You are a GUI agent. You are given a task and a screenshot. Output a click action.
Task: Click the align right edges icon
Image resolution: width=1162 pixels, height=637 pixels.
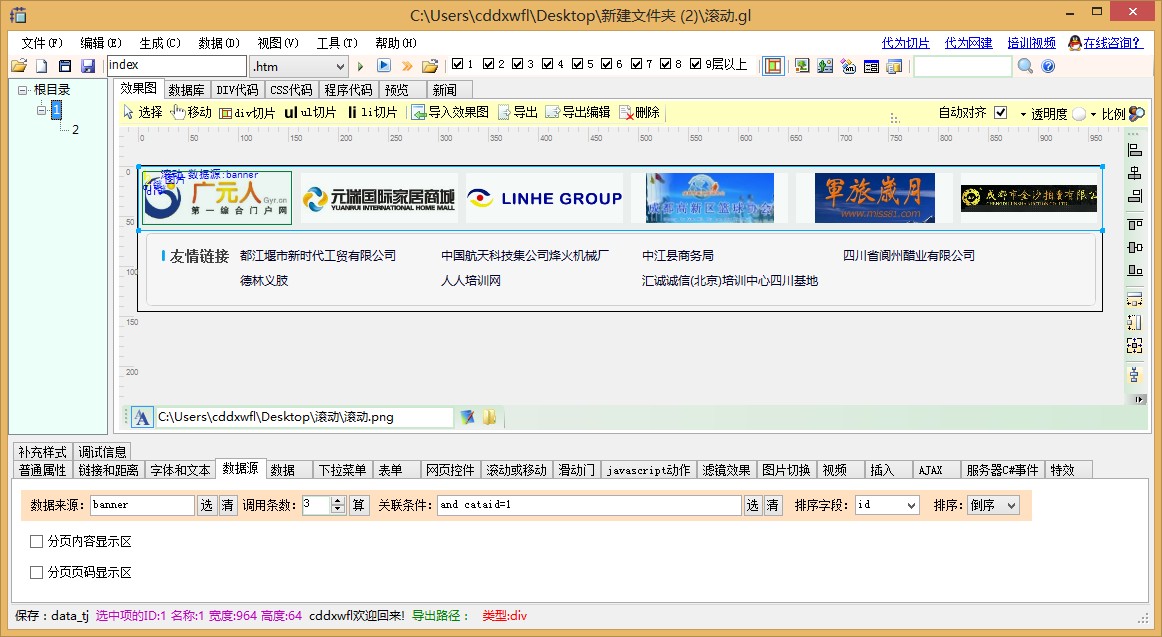click(x=1135, y=196)
